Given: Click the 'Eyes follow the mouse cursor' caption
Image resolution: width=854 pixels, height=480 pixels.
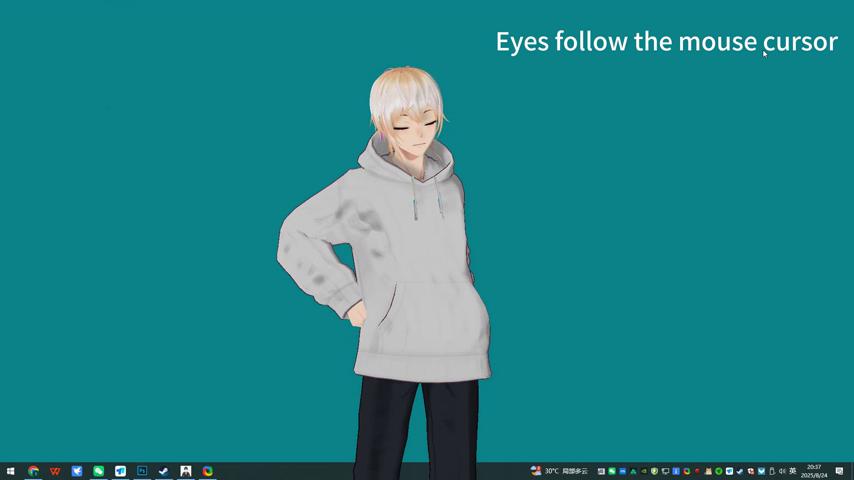Looking at the screenshot, I should click(x=666, y=41).
